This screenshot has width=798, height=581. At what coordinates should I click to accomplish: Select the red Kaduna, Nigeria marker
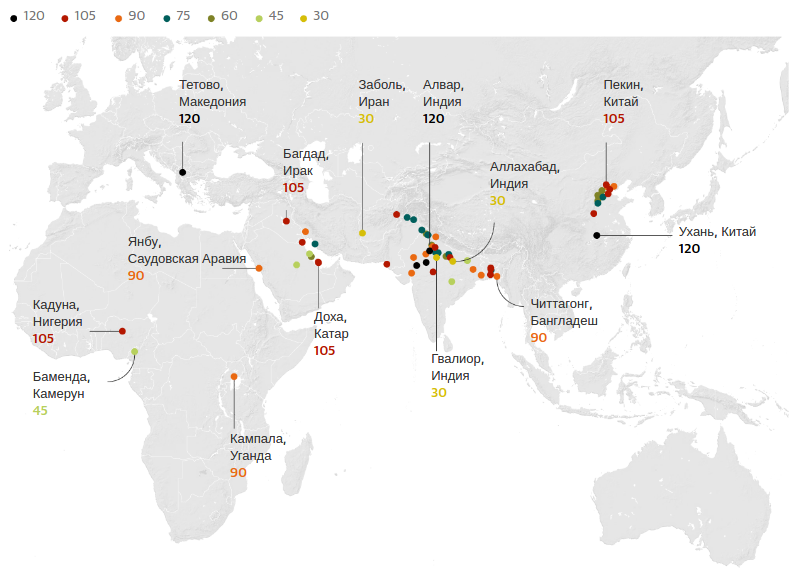pos(122,331)
